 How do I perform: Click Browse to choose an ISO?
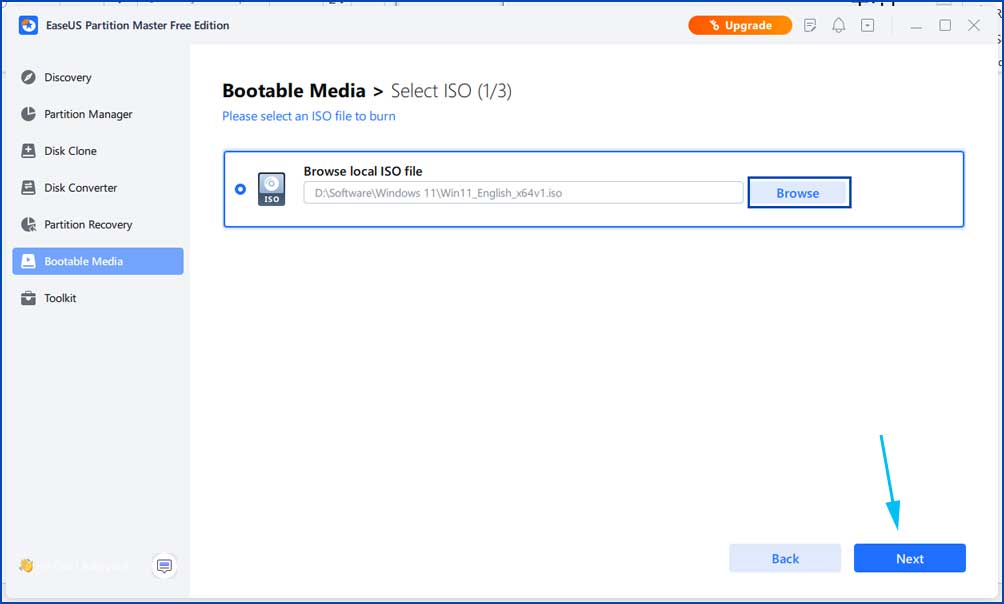pyautogui.click(x=799, y=193)
